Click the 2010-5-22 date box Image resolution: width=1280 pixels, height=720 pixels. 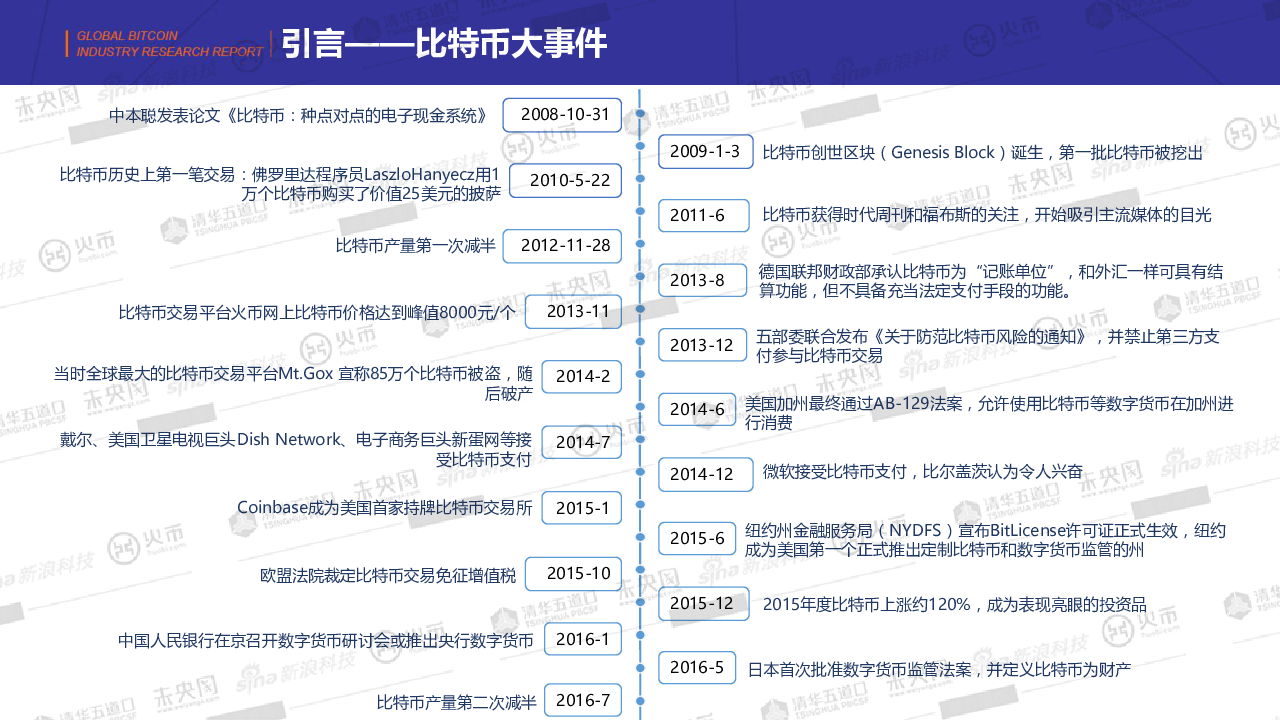pos(566,181)
